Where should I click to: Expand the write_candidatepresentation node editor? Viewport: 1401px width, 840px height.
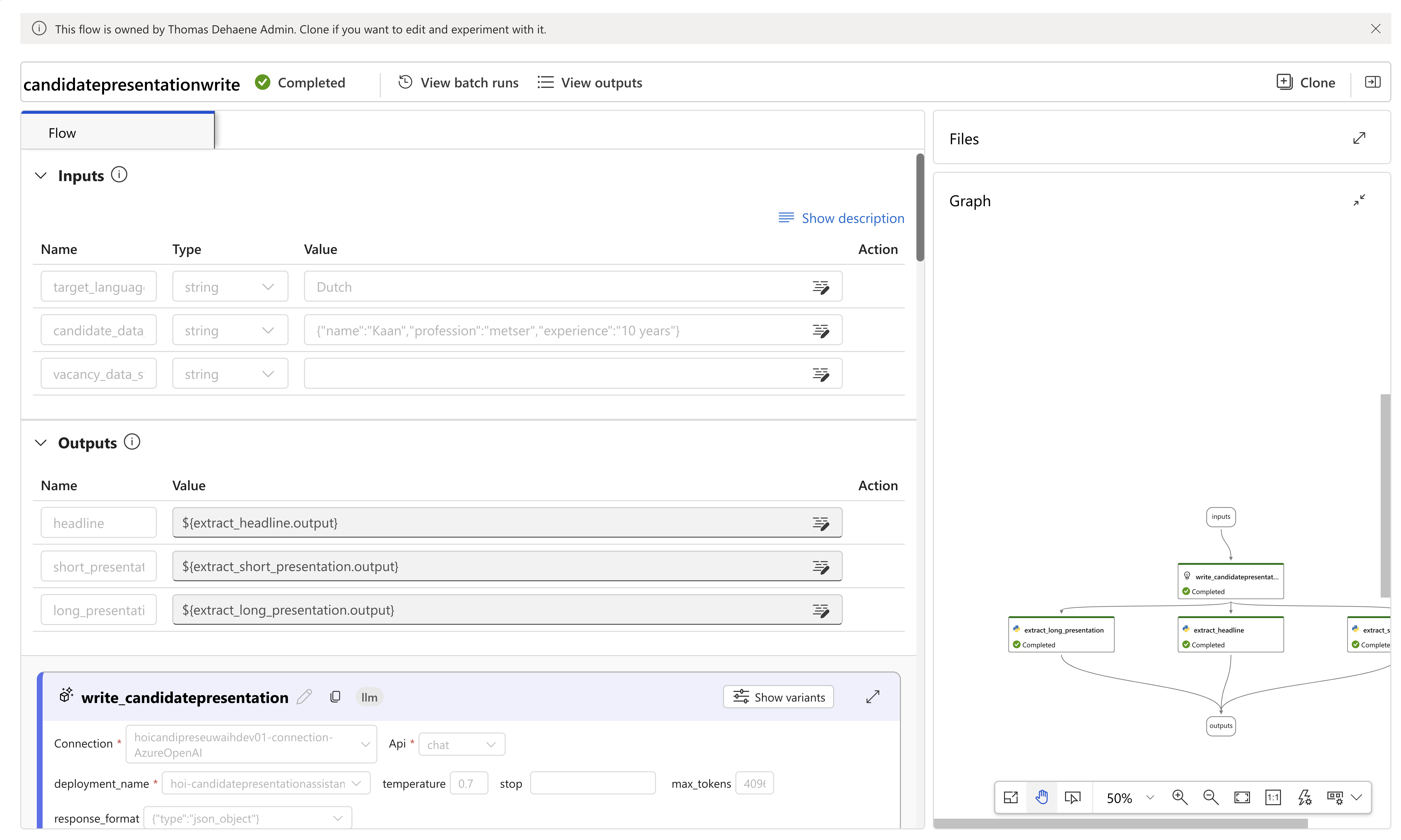click(x=873, y=697)
